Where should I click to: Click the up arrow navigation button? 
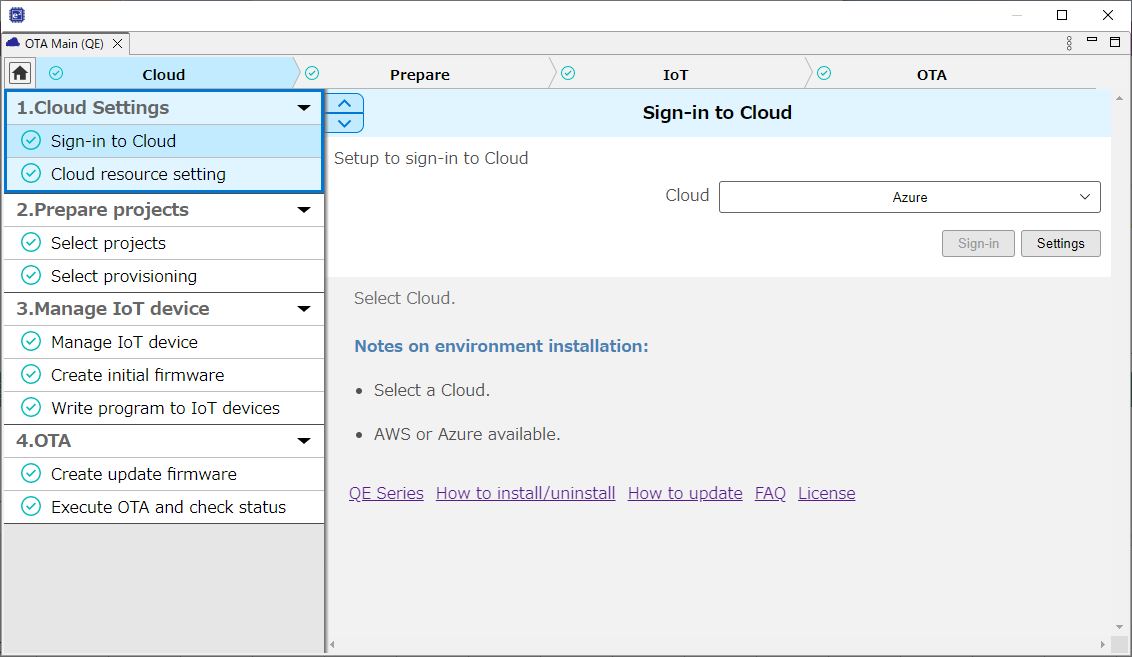click(x=345, y=103)
